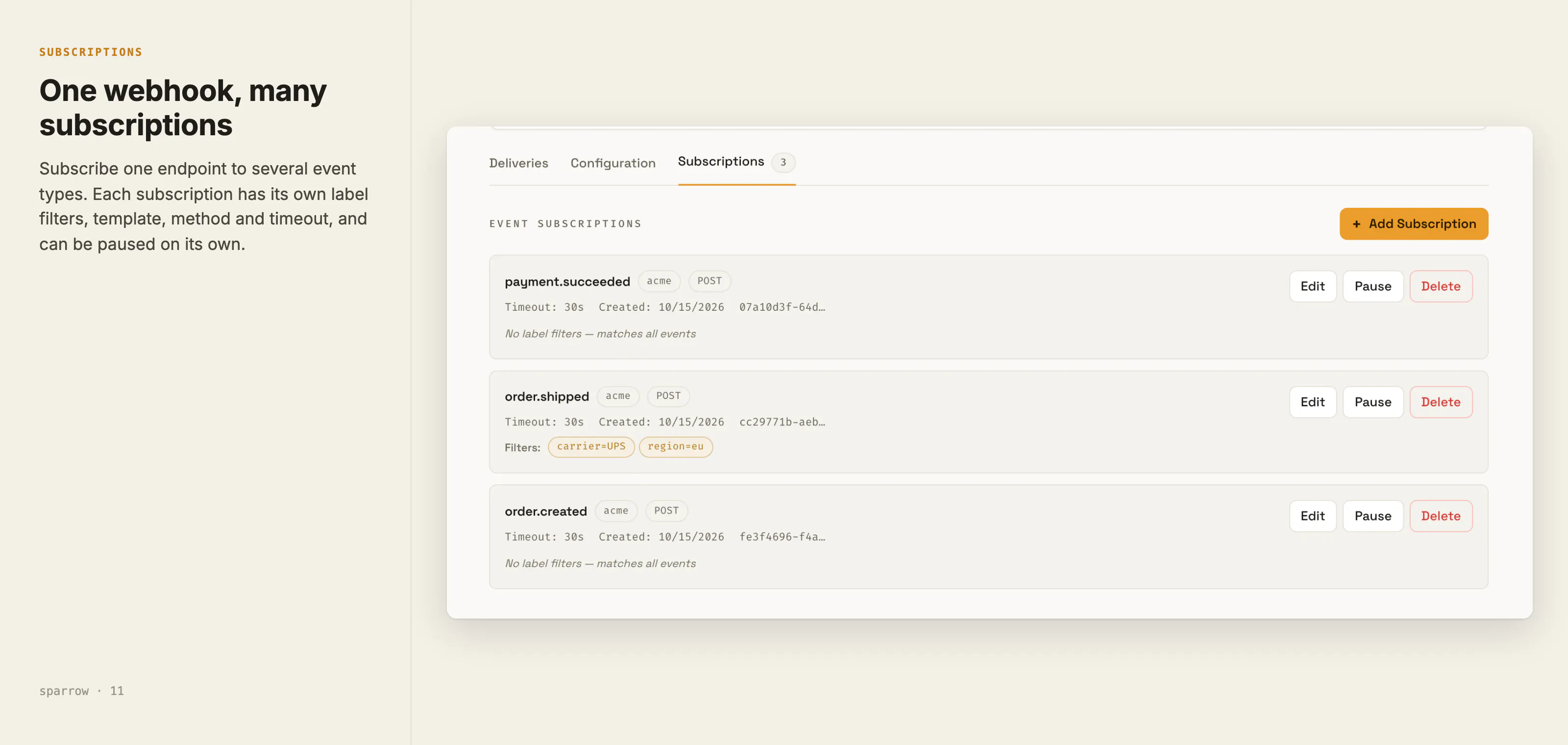Edit the order.created subscription

coord(1312,516)
